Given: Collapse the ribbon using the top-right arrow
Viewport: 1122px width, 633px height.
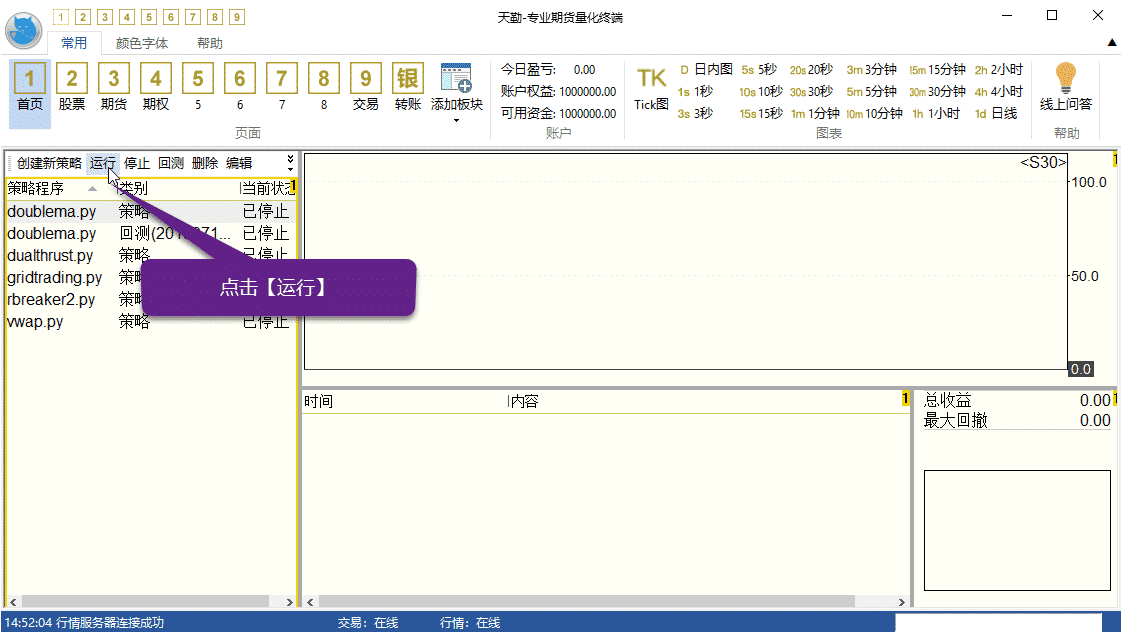Looking at the screenshot, I should pos(1111,43).
